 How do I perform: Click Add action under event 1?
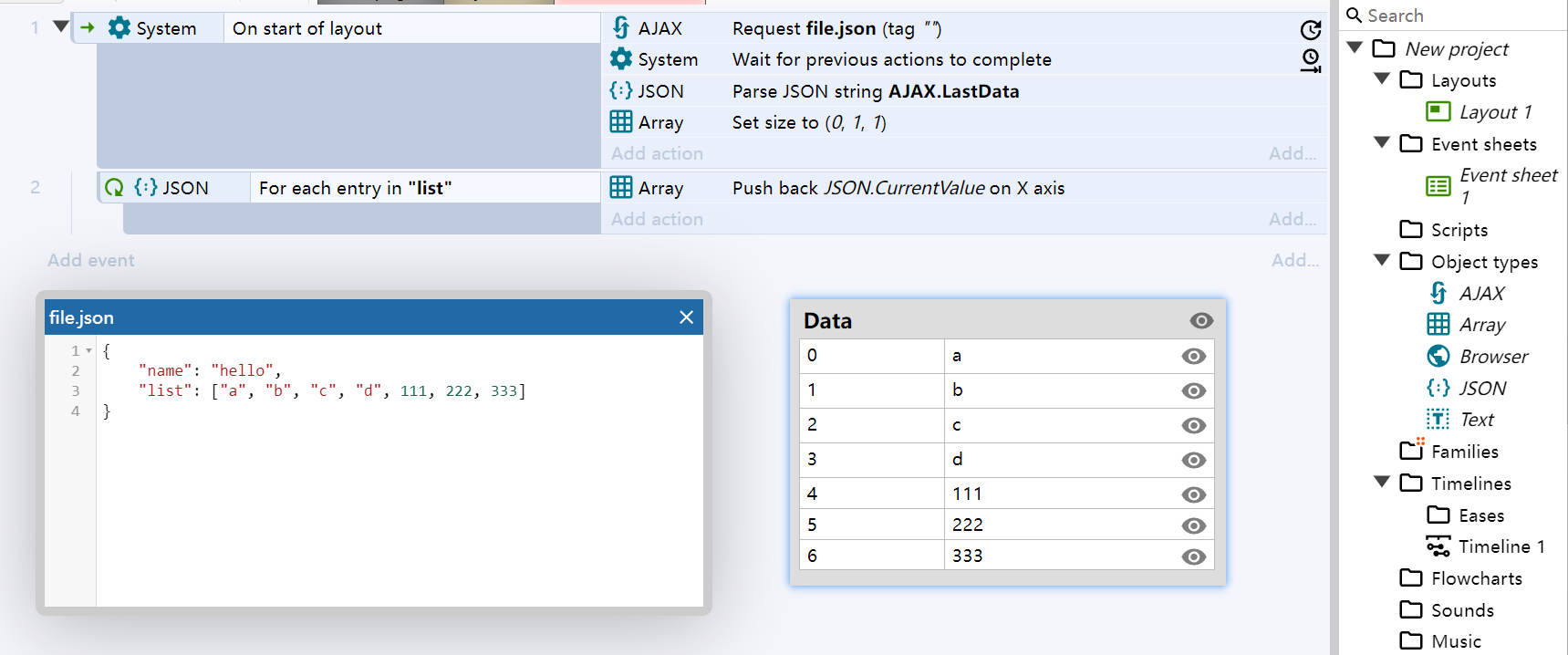tap(657, 153)
